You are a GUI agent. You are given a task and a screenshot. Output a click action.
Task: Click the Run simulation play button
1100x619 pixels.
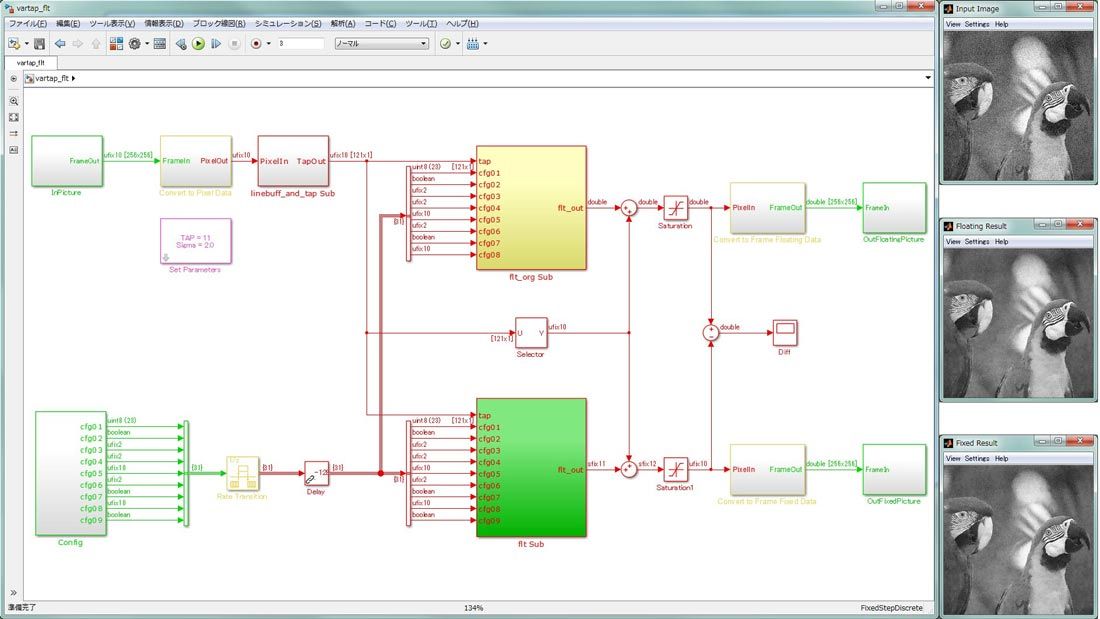pyautogui.click(x=198, y=44)
